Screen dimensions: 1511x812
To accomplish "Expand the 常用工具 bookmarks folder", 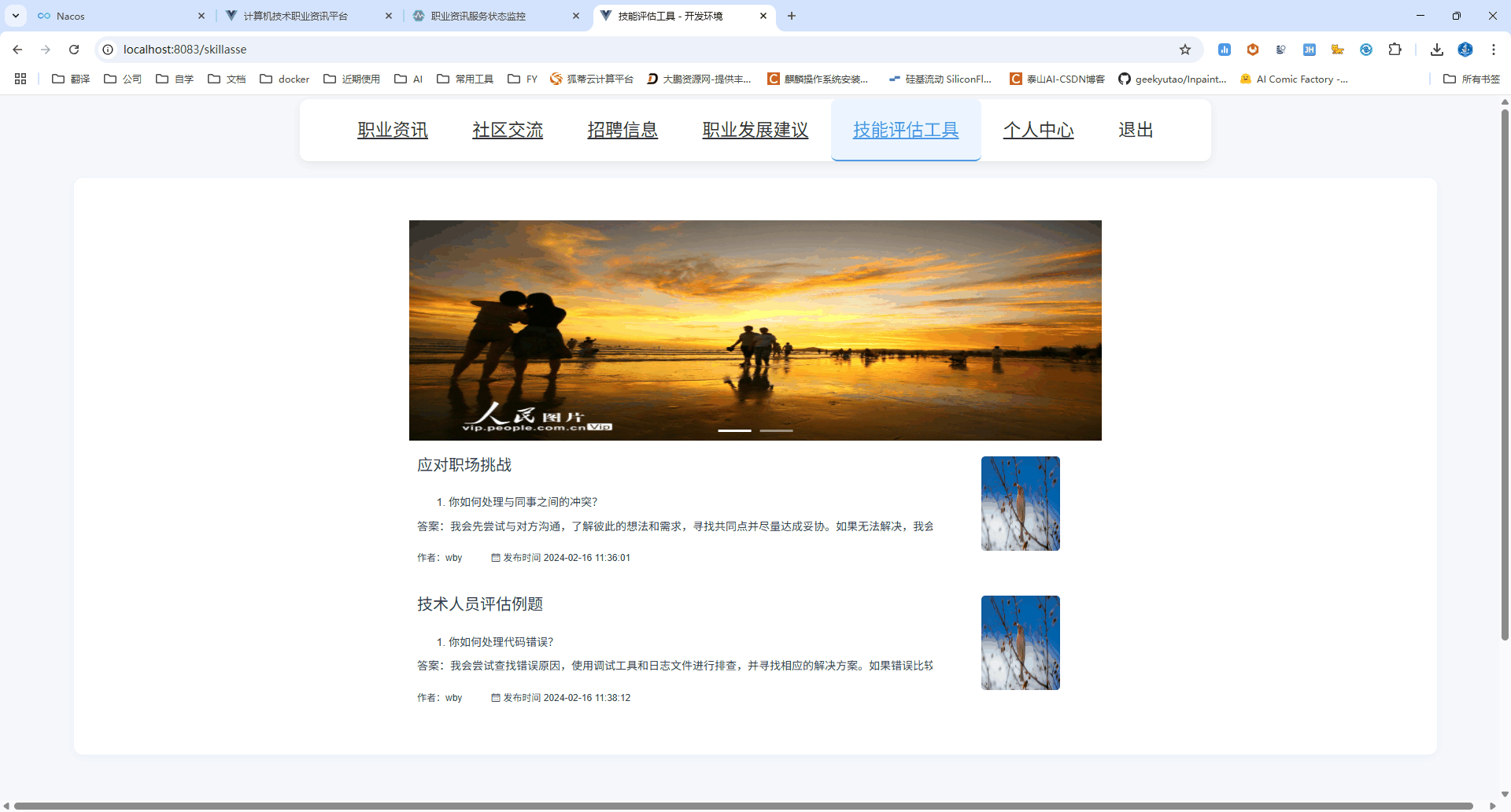I will click(x=465, y=79).
